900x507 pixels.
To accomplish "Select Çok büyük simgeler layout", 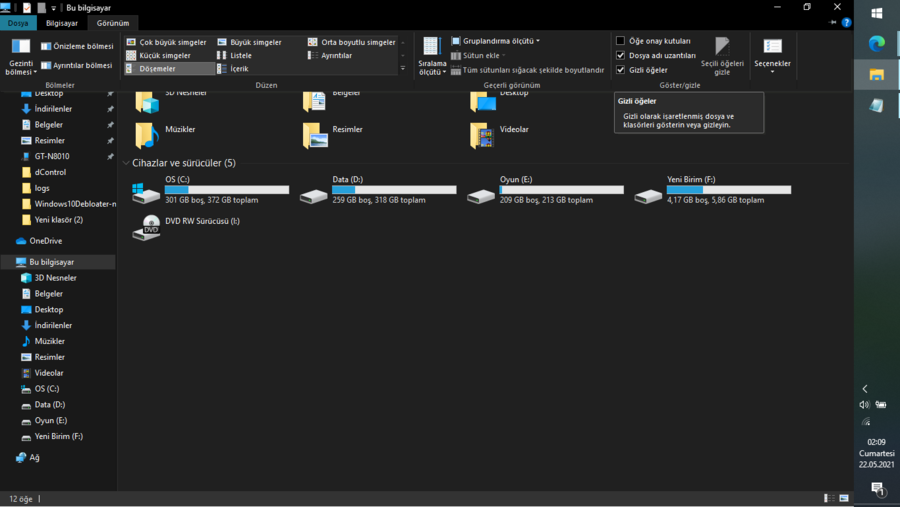I will (166, 42).
